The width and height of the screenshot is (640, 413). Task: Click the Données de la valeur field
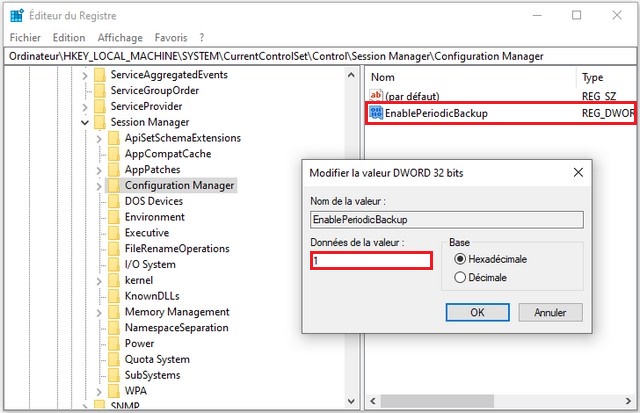(x=371, y=260)
